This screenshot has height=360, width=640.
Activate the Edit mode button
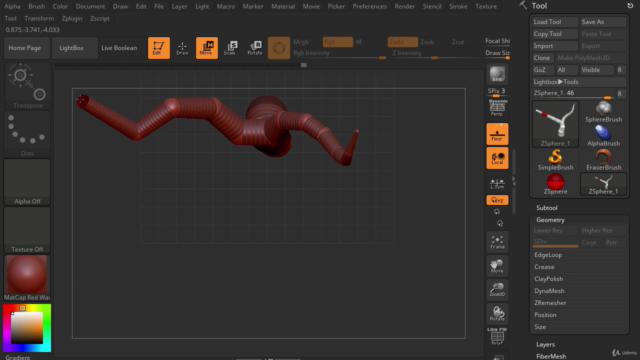click(158, 48)
